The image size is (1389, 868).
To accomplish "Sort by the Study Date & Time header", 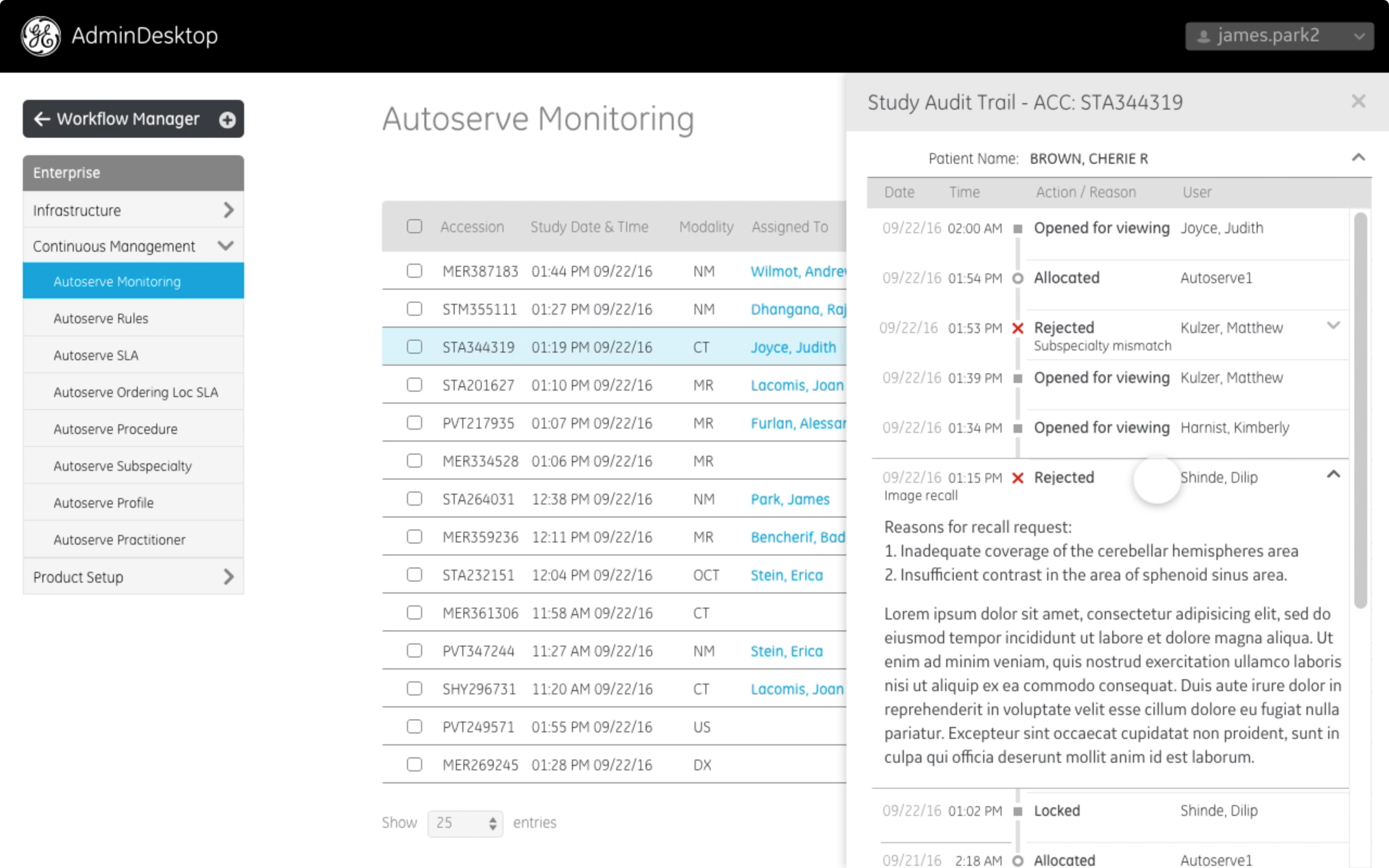I will pos(589,227).
